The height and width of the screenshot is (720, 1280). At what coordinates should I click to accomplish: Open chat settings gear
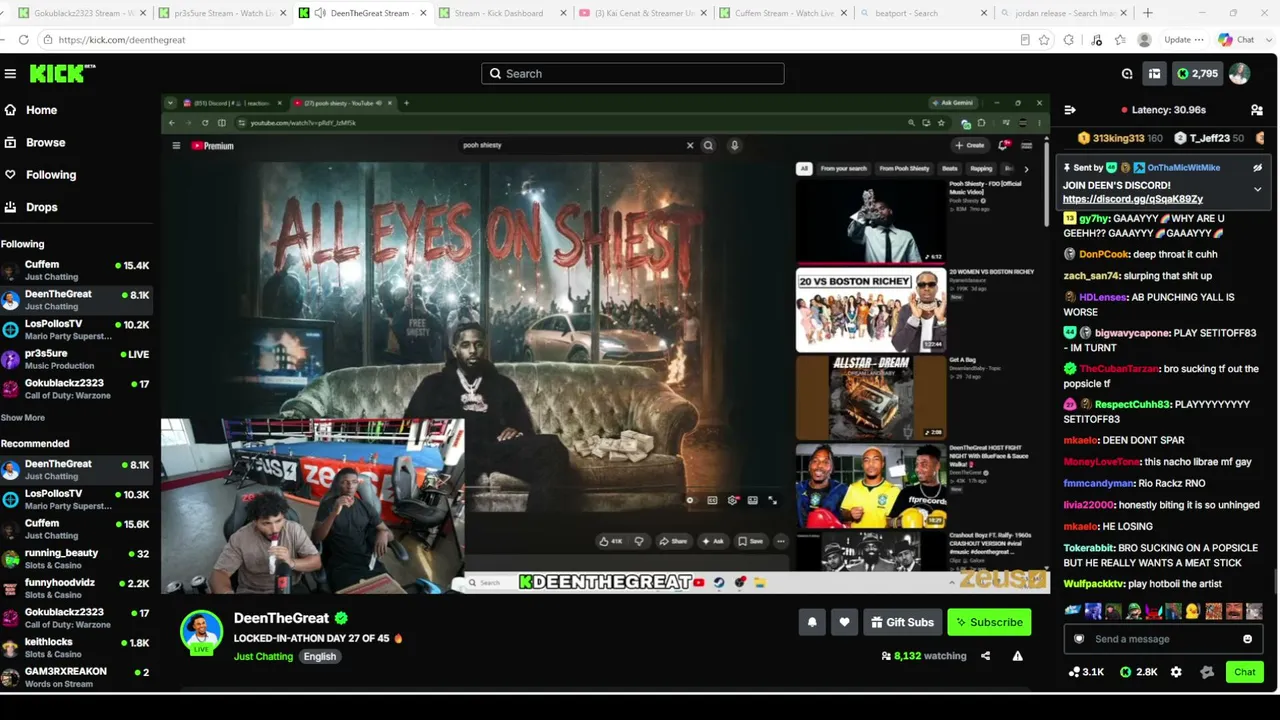(1176, 672)
